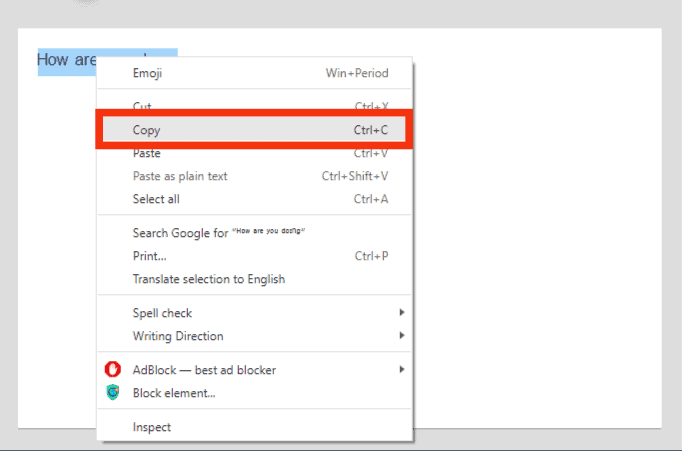Choose Cut in the context menu
Screen dimensions: 682x451
click(143, 106)
